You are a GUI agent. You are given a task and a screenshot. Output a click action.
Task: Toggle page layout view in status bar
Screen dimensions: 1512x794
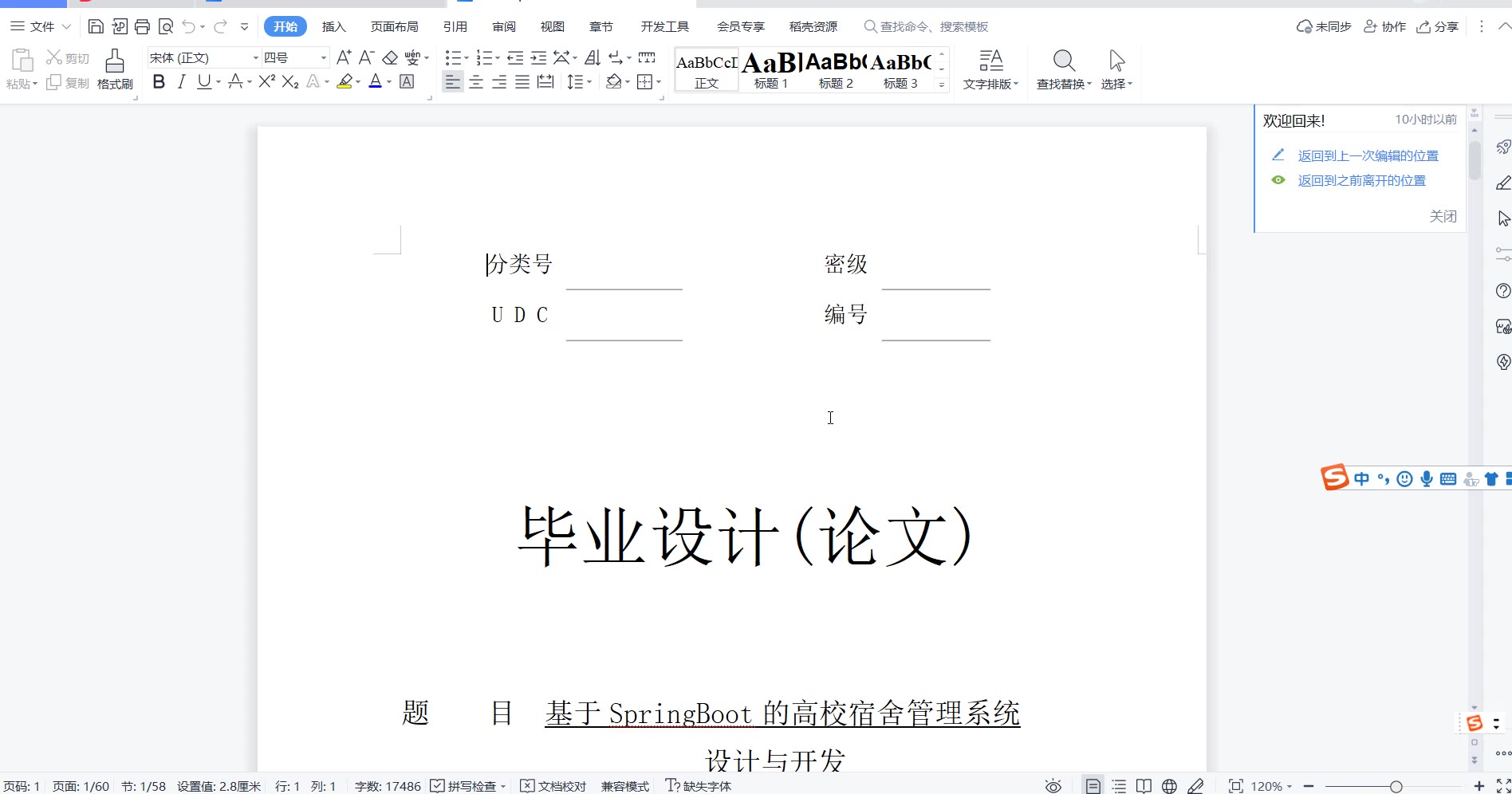pos(1093,786)
